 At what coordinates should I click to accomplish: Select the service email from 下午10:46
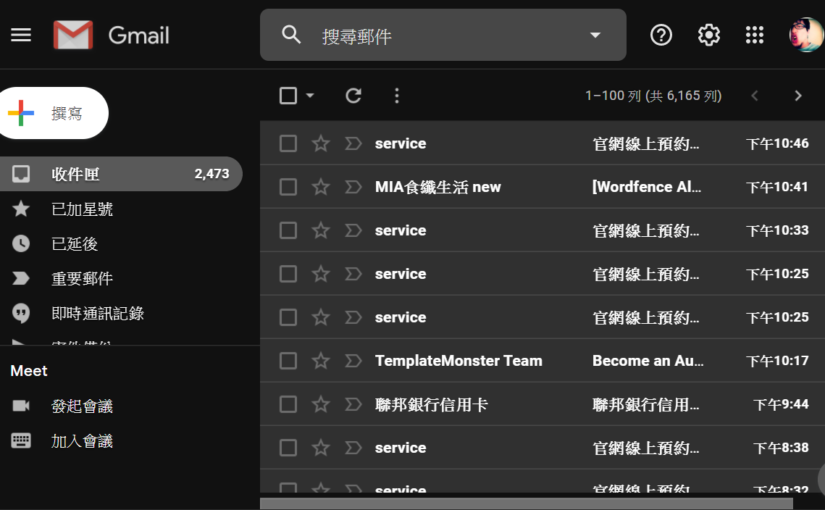point(288,143)
